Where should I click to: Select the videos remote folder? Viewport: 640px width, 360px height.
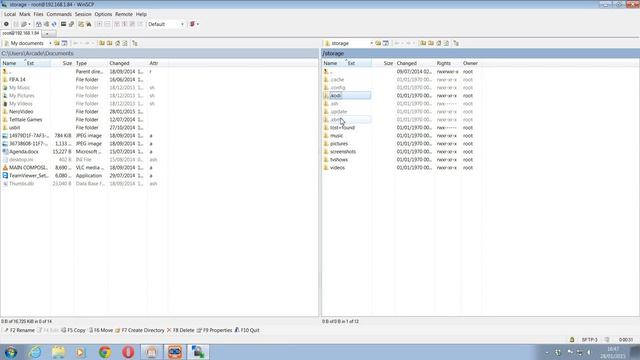click(337, 168)
